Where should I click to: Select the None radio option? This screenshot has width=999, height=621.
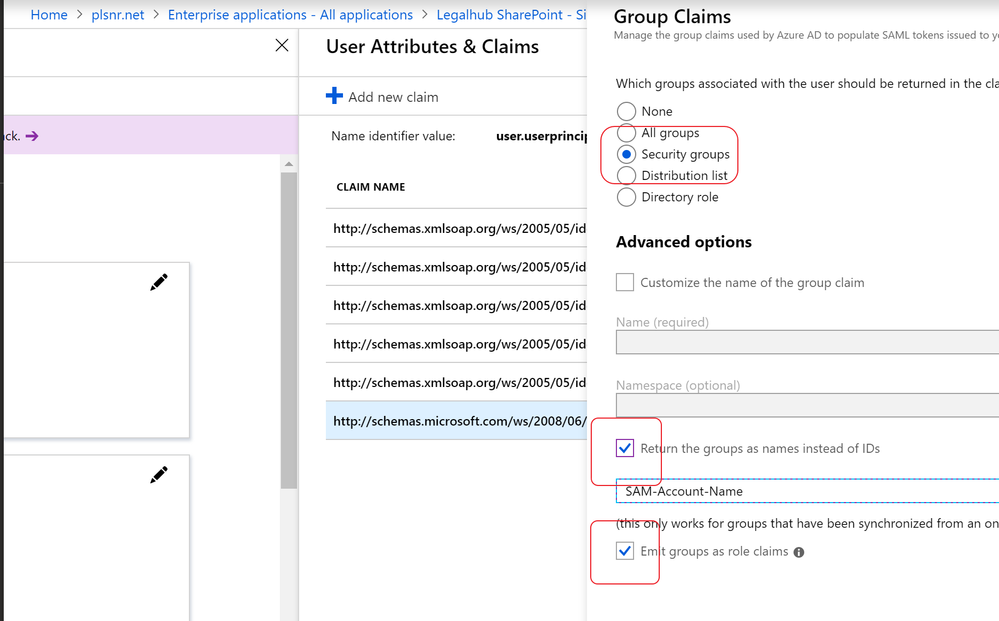coord(626,111)
